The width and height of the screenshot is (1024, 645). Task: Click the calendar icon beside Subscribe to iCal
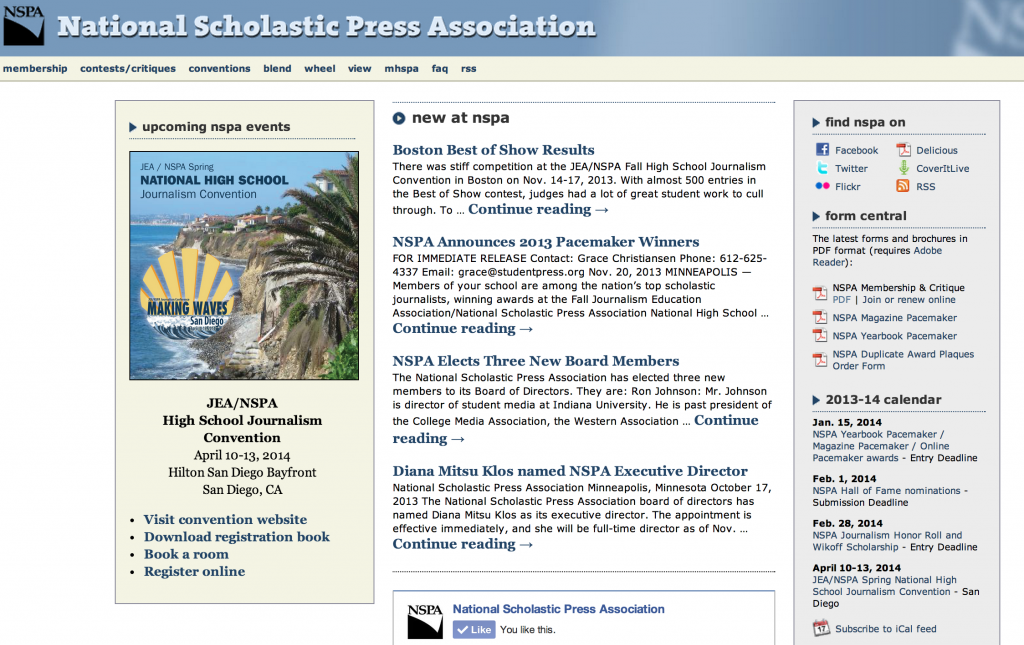(x=821, y=628)
